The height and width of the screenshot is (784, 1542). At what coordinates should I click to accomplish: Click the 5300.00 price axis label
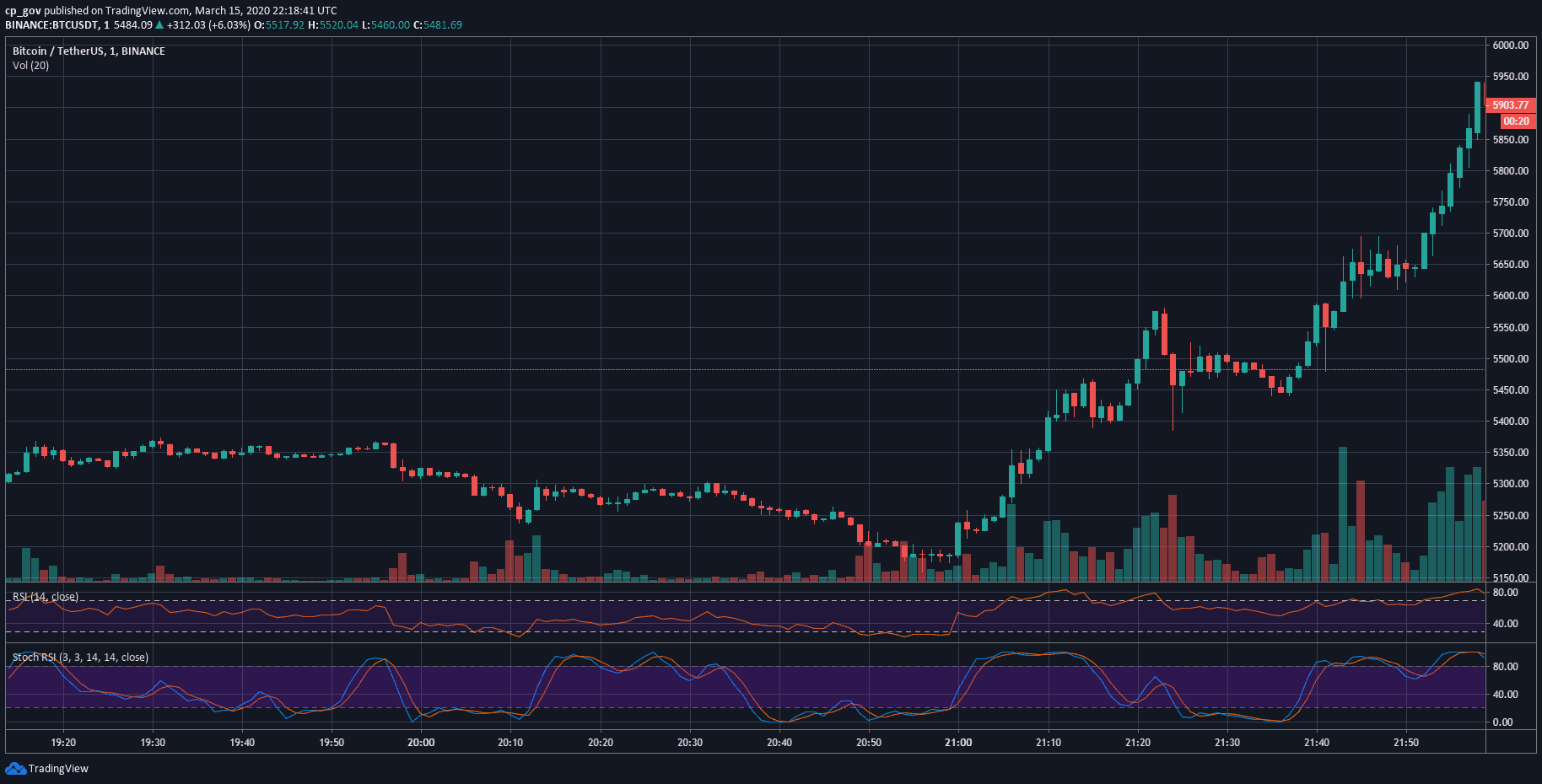coord(1510,484)
